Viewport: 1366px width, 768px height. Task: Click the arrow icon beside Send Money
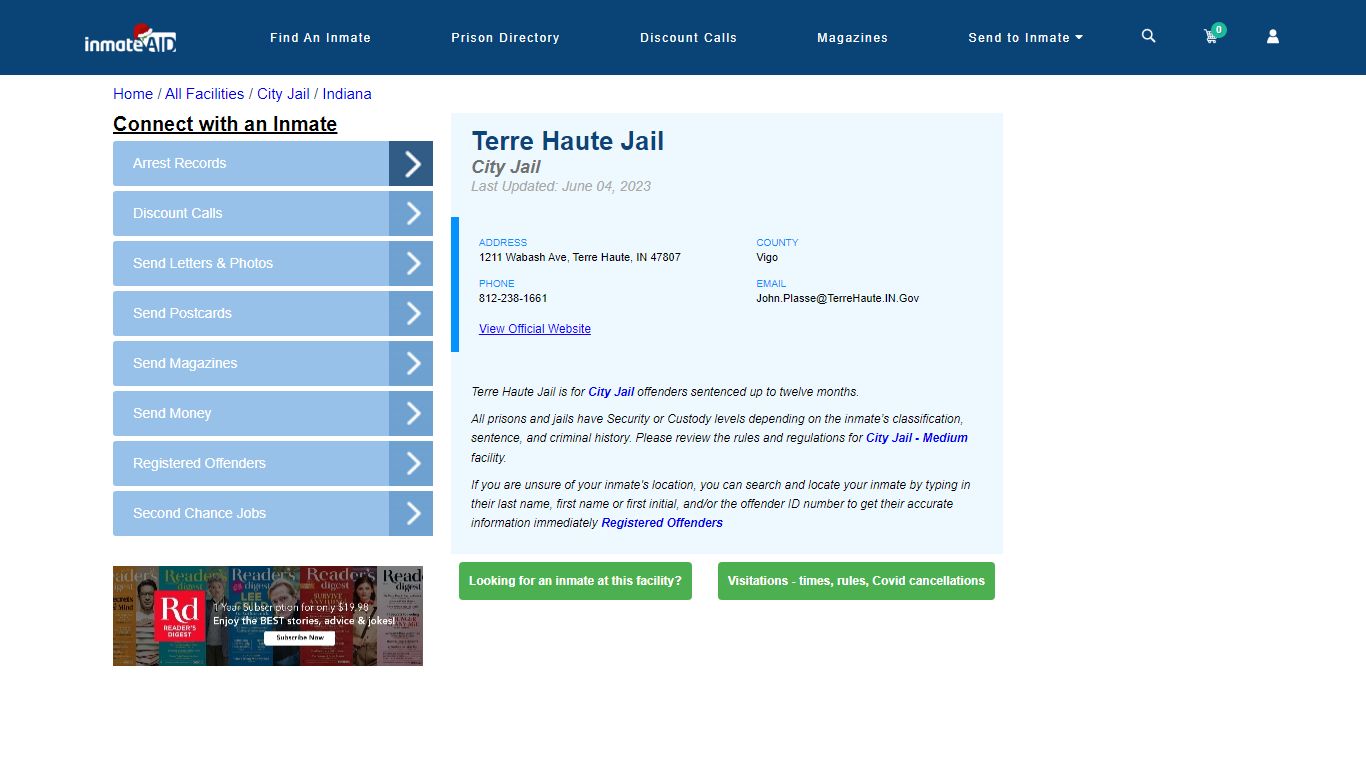point(410,413)
